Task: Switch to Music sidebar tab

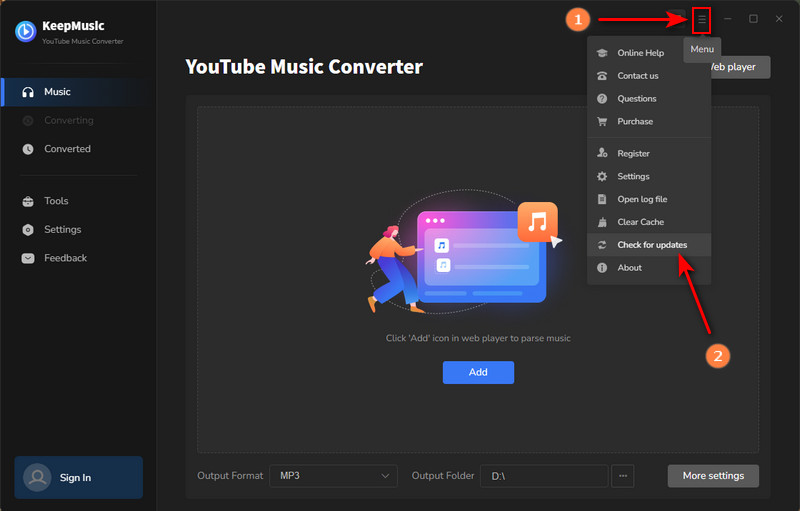Action: [77, 92]
